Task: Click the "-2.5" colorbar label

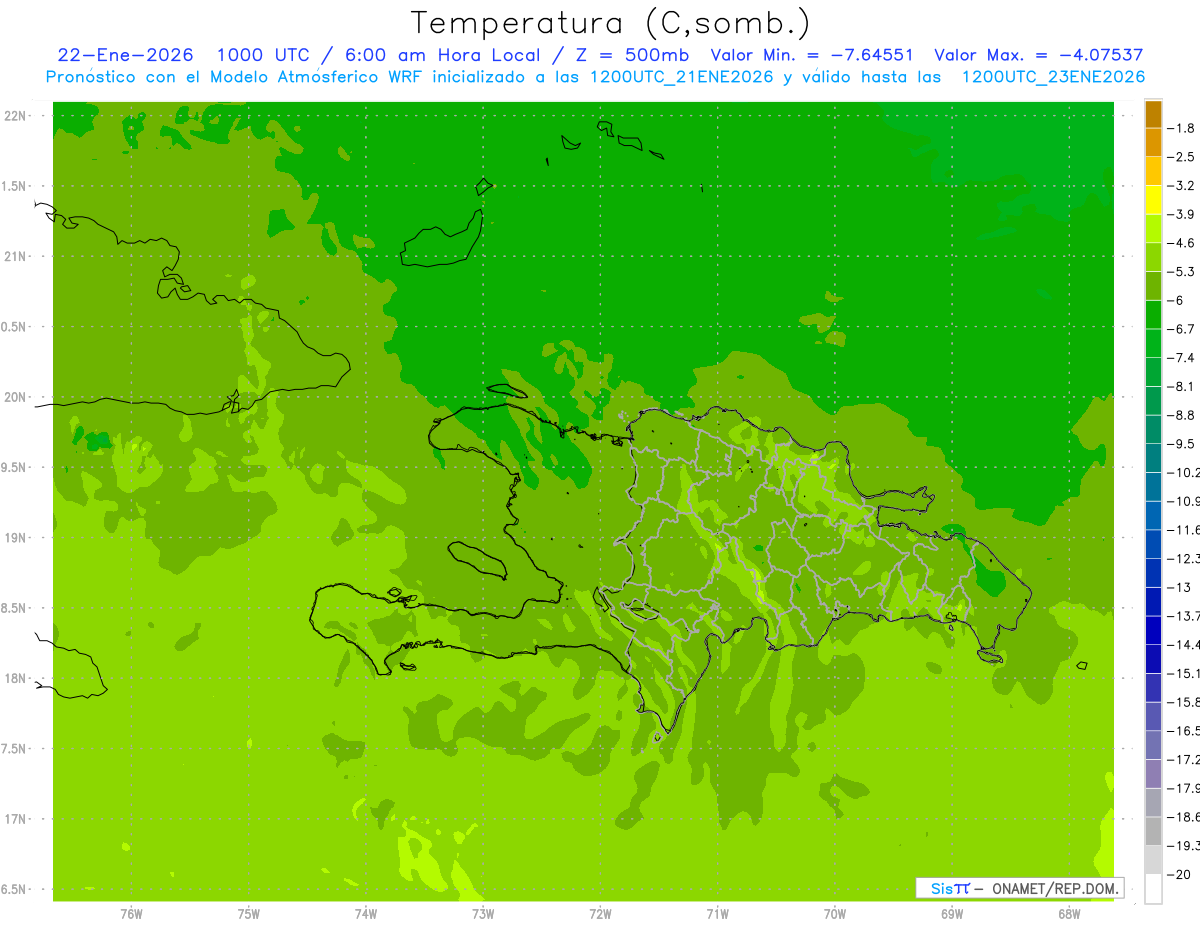Action: [1181, 157]
